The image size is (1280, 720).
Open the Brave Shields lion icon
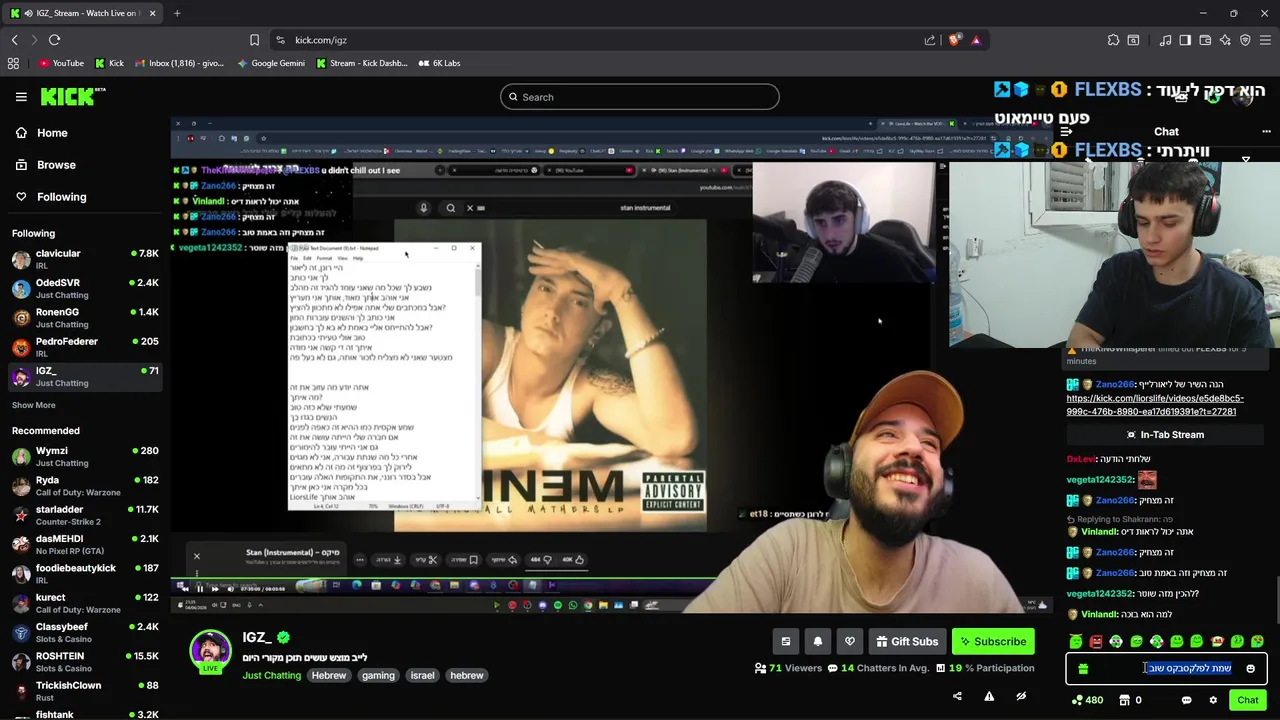coord(955,40)
